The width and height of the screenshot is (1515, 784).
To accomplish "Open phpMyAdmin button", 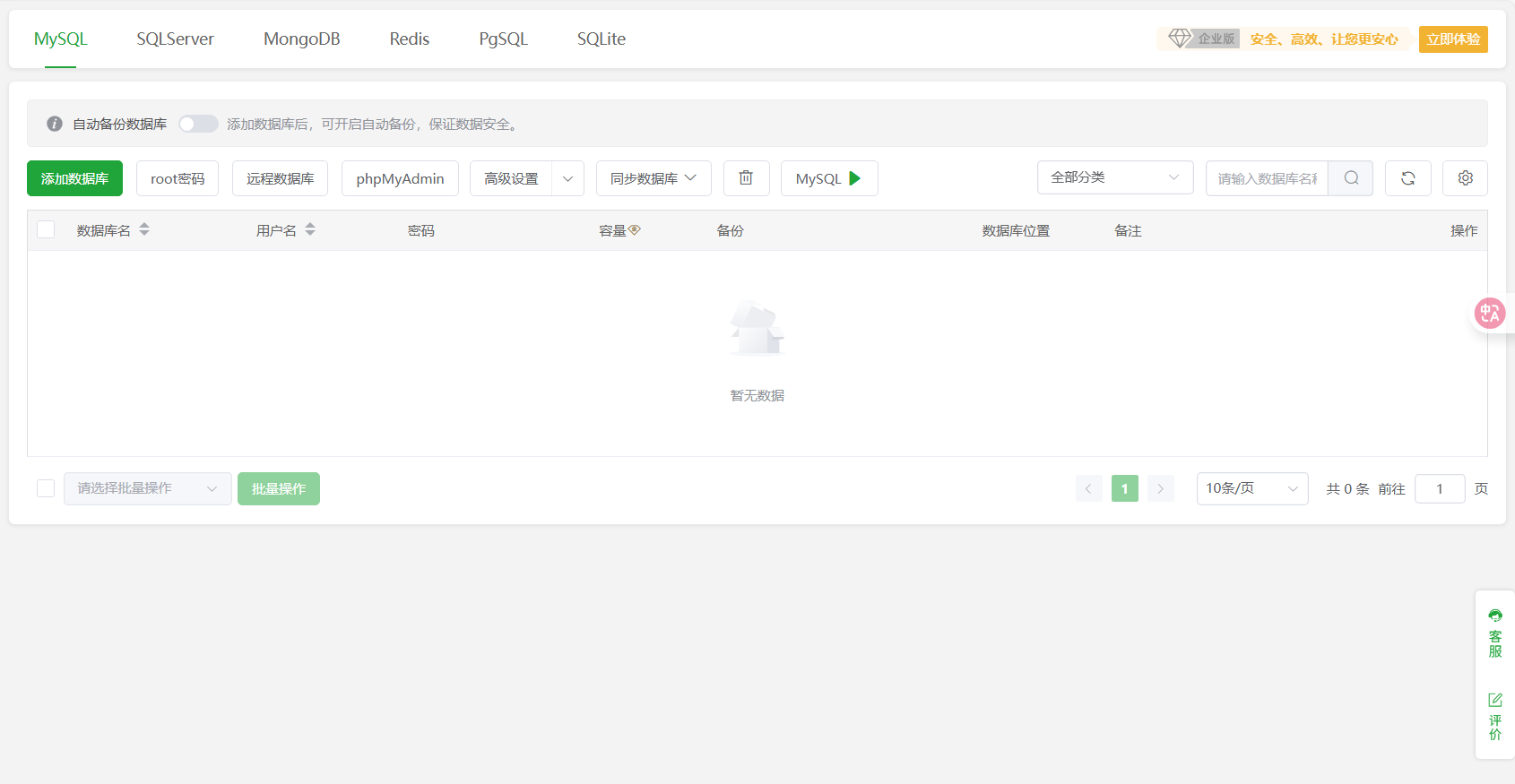I will pyautogui.click(x=400, y=178).
